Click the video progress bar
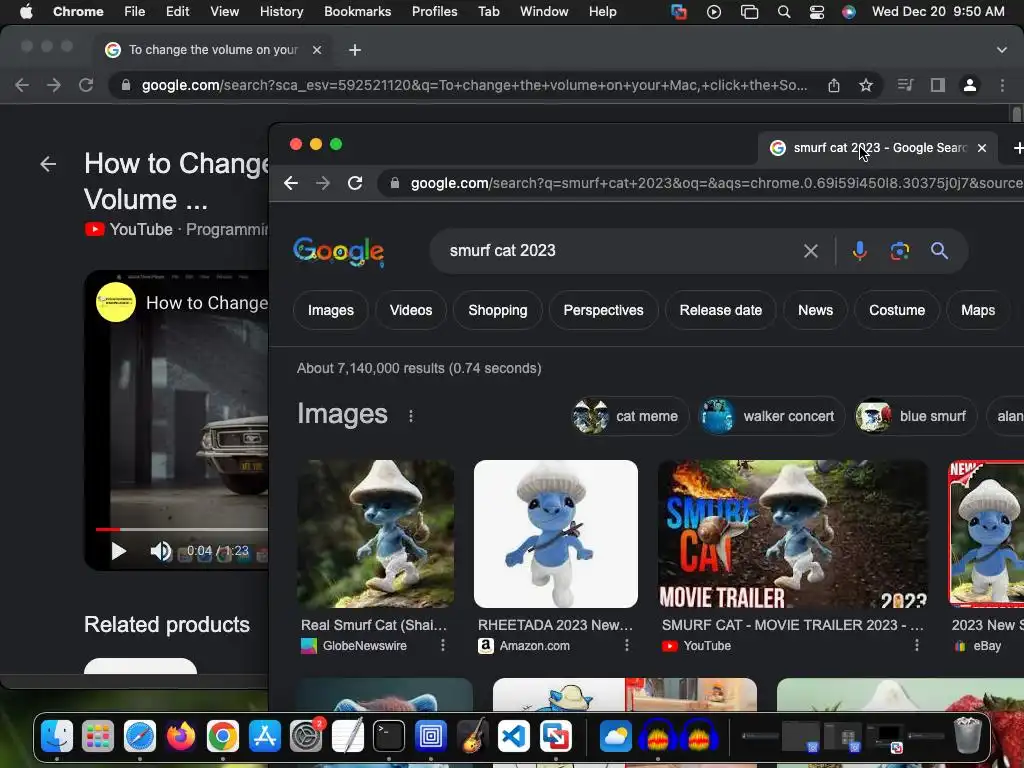Screen dimensions: 1024x768 [182, 529]
